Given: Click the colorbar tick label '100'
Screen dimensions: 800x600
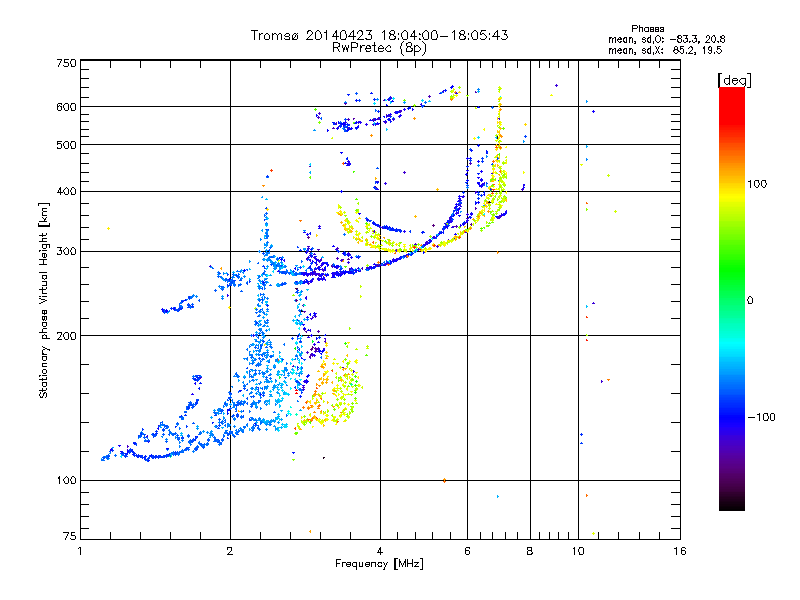Looking at the screenshot, I should coord(757,184).
